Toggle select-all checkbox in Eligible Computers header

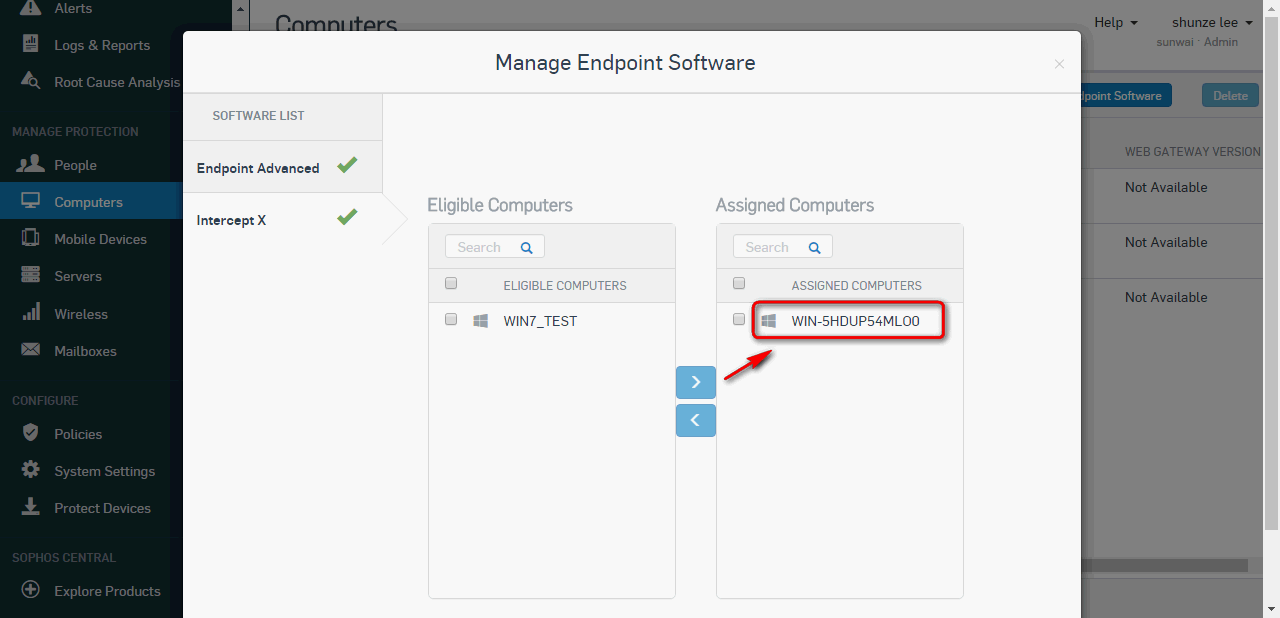[x=451, y=283]
